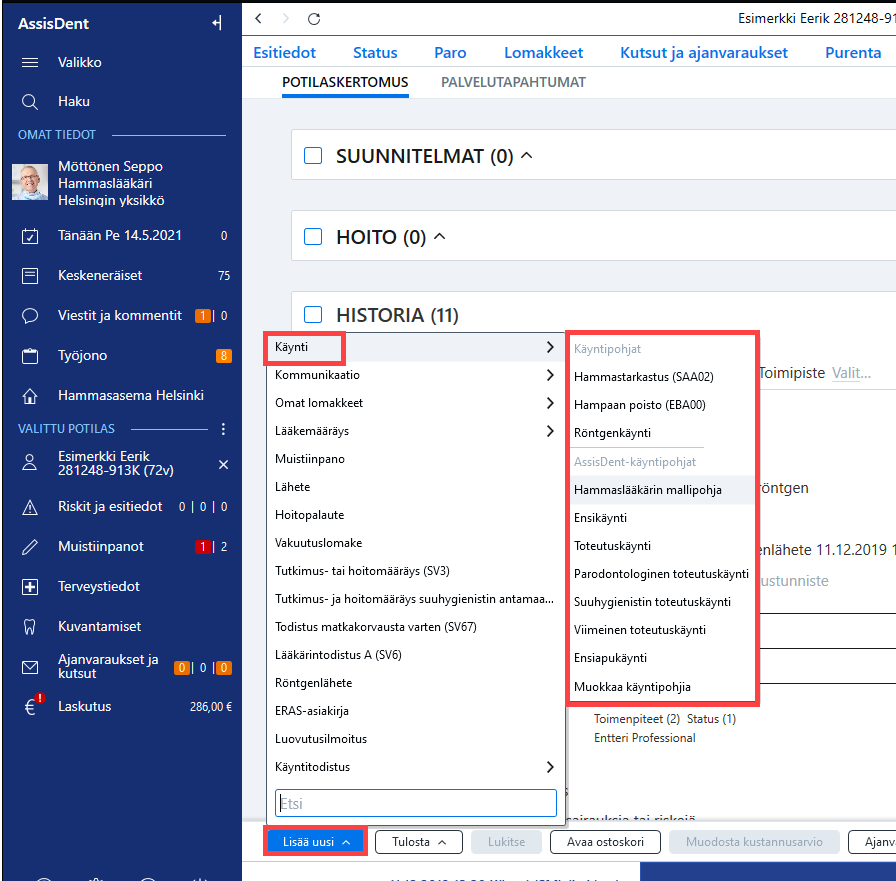Select the POTILASKERTOMUS subtab
This screenshot has height=881, width=896.
(x=345, y=82)
